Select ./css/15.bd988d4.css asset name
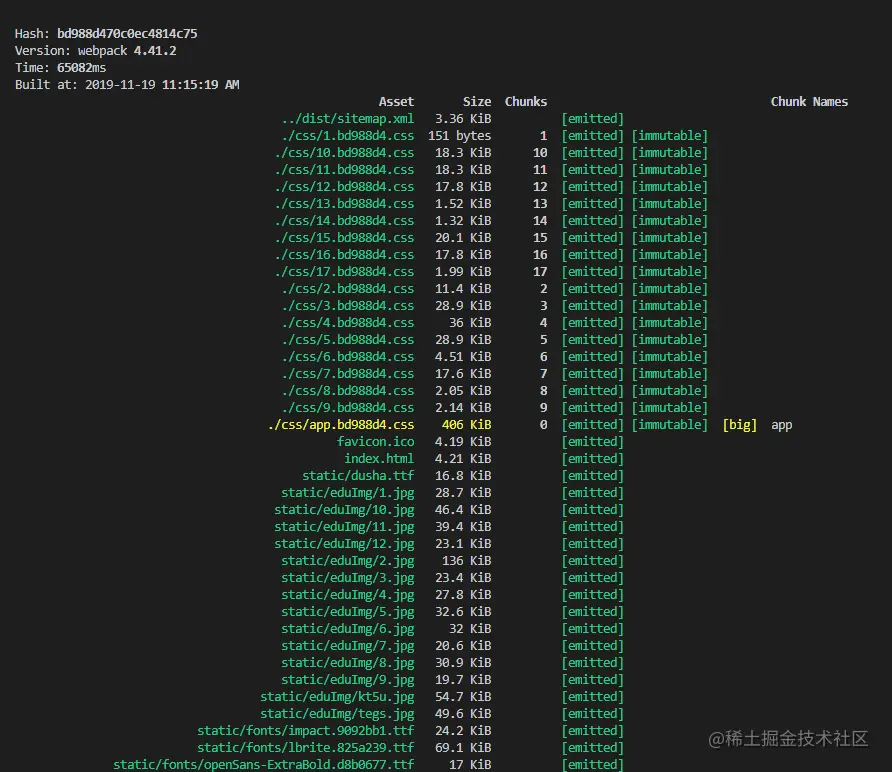892x772 pixels. tap(344, 238)
